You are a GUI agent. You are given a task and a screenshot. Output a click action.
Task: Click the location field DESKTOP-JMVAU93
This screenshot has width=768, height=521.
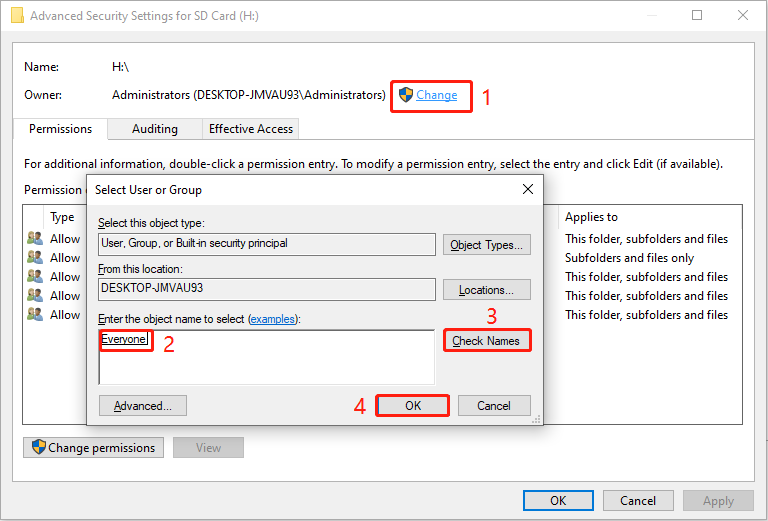266,289
